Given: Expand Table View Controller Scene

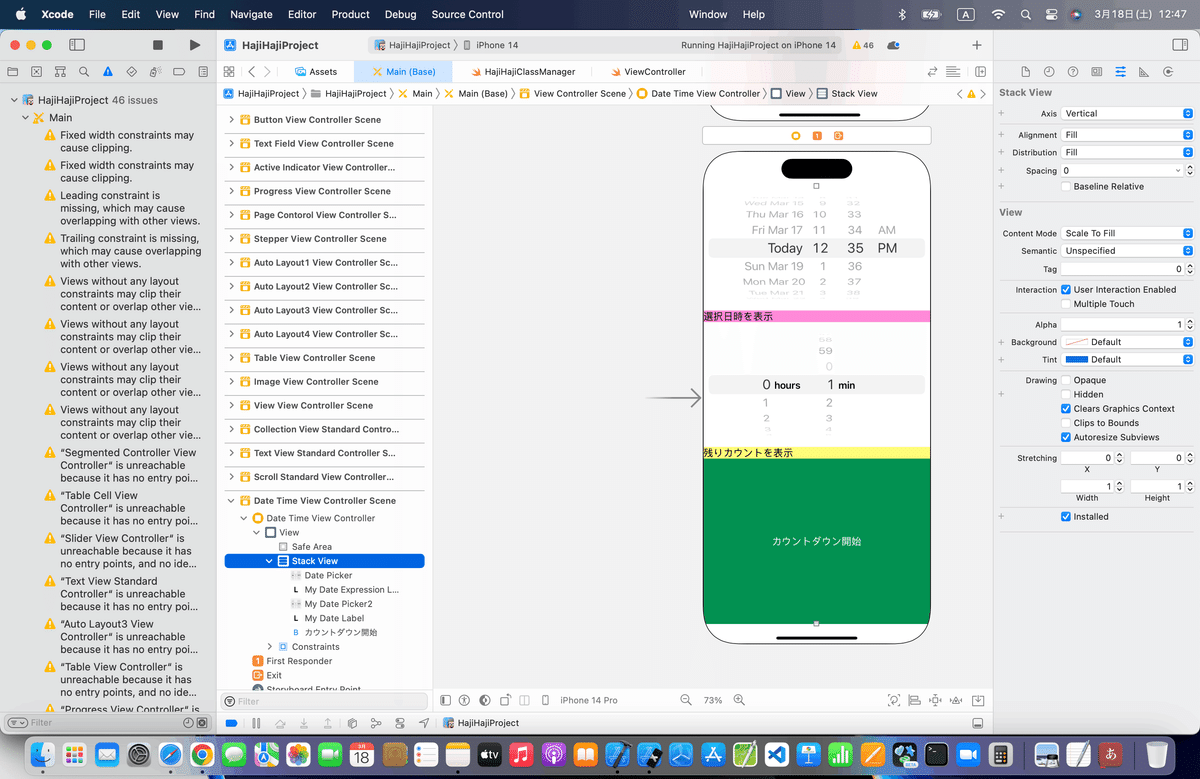Looking at the screenshot, I should 231,358.
